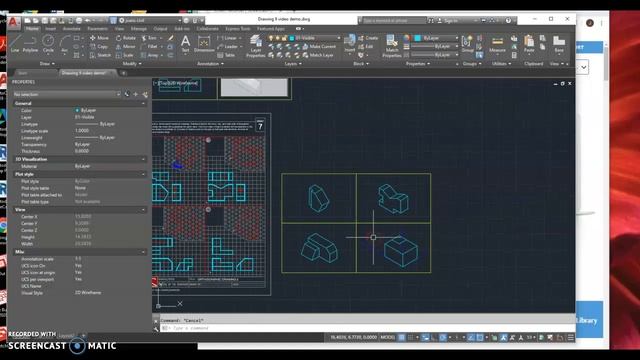
Task: Open the workspace selector dropdown in toolbar
Action: click(x=150, y=20)
